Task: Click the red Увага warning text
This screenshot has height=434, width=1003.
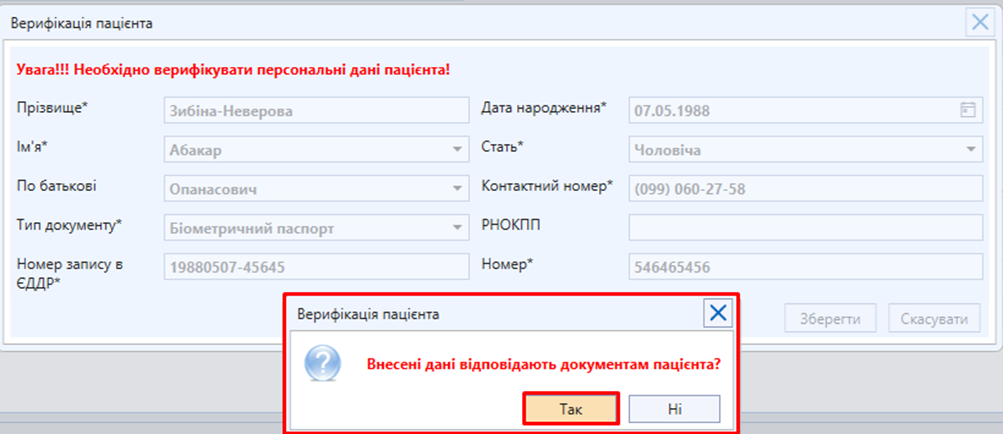Action: [x=233, y=70]
